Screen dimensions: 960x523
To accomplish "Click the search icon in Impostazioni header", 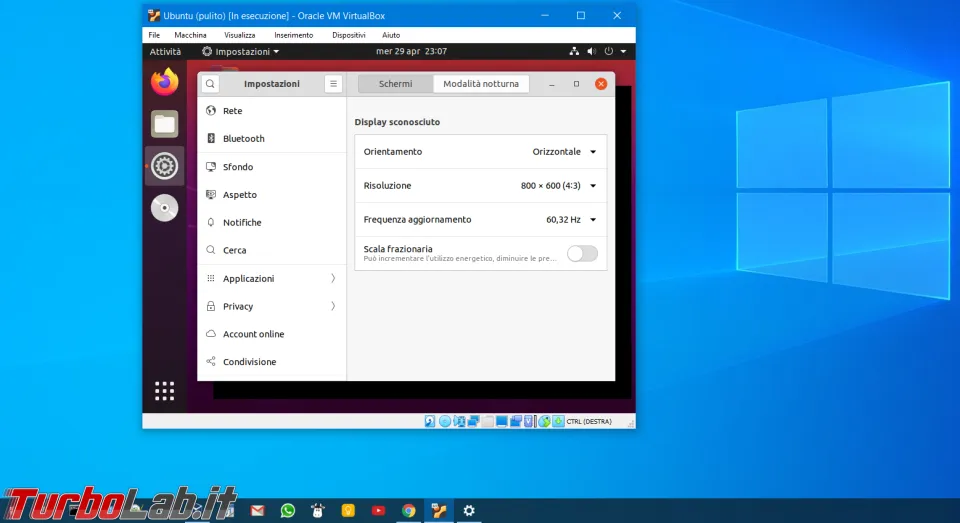I will coord(210,84).
